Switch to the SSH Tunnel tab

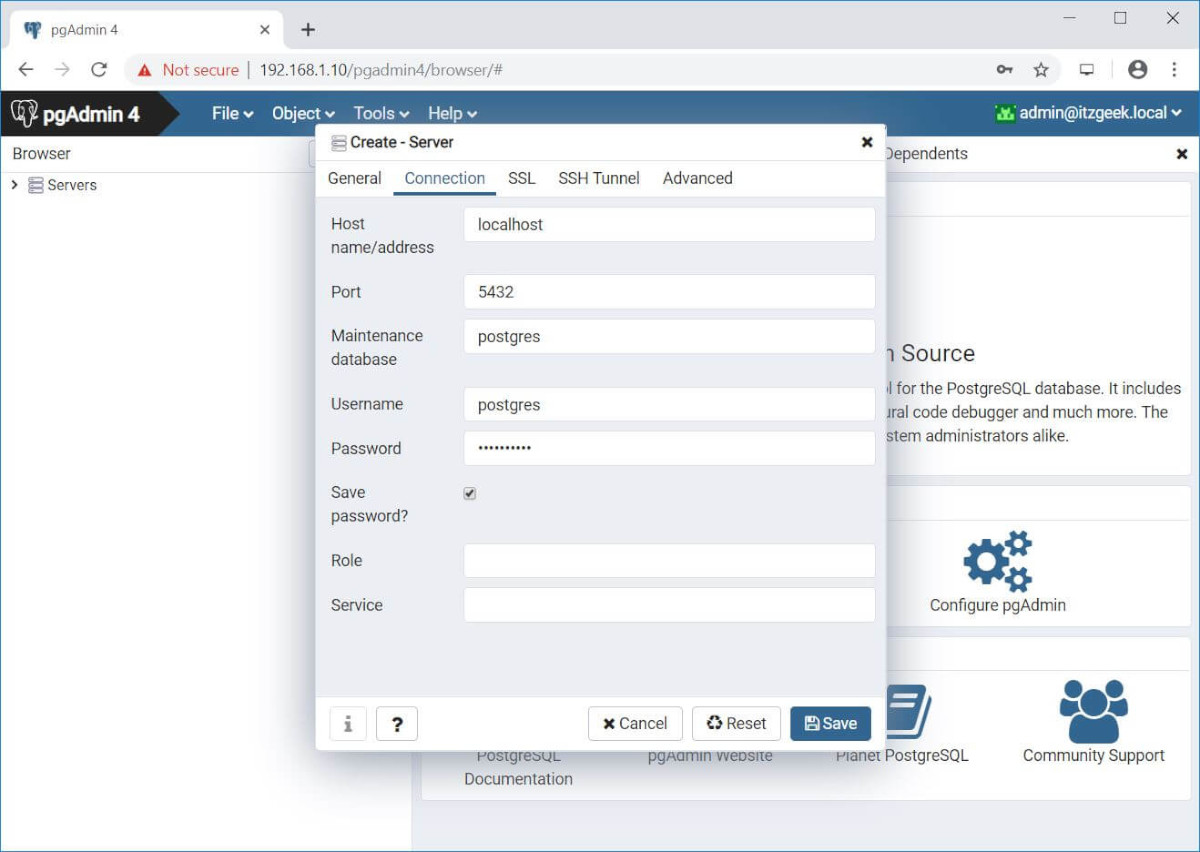598,178
